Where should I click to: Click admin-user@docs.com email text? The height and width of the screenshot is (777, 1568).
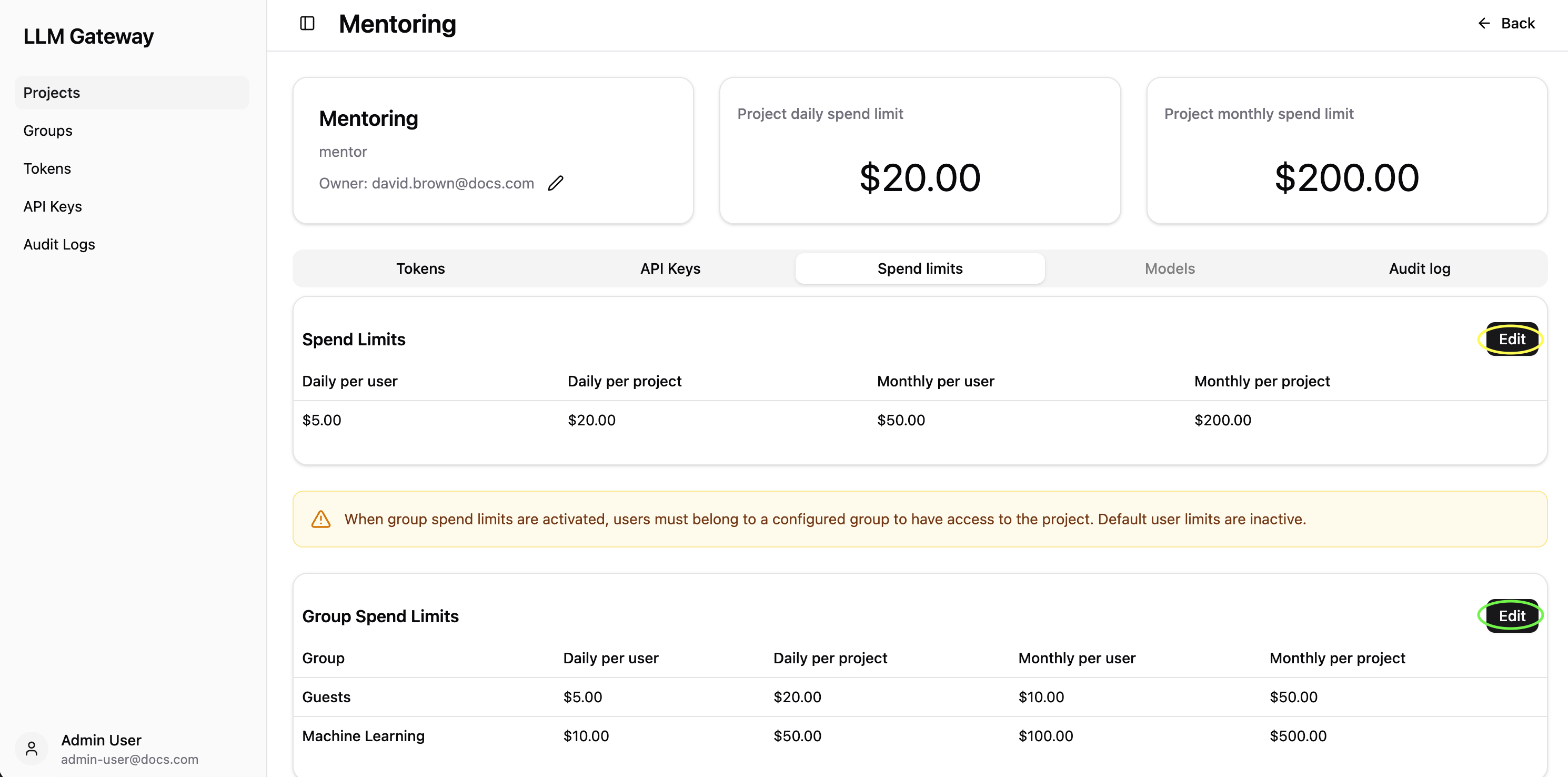(x=129, y=759)
